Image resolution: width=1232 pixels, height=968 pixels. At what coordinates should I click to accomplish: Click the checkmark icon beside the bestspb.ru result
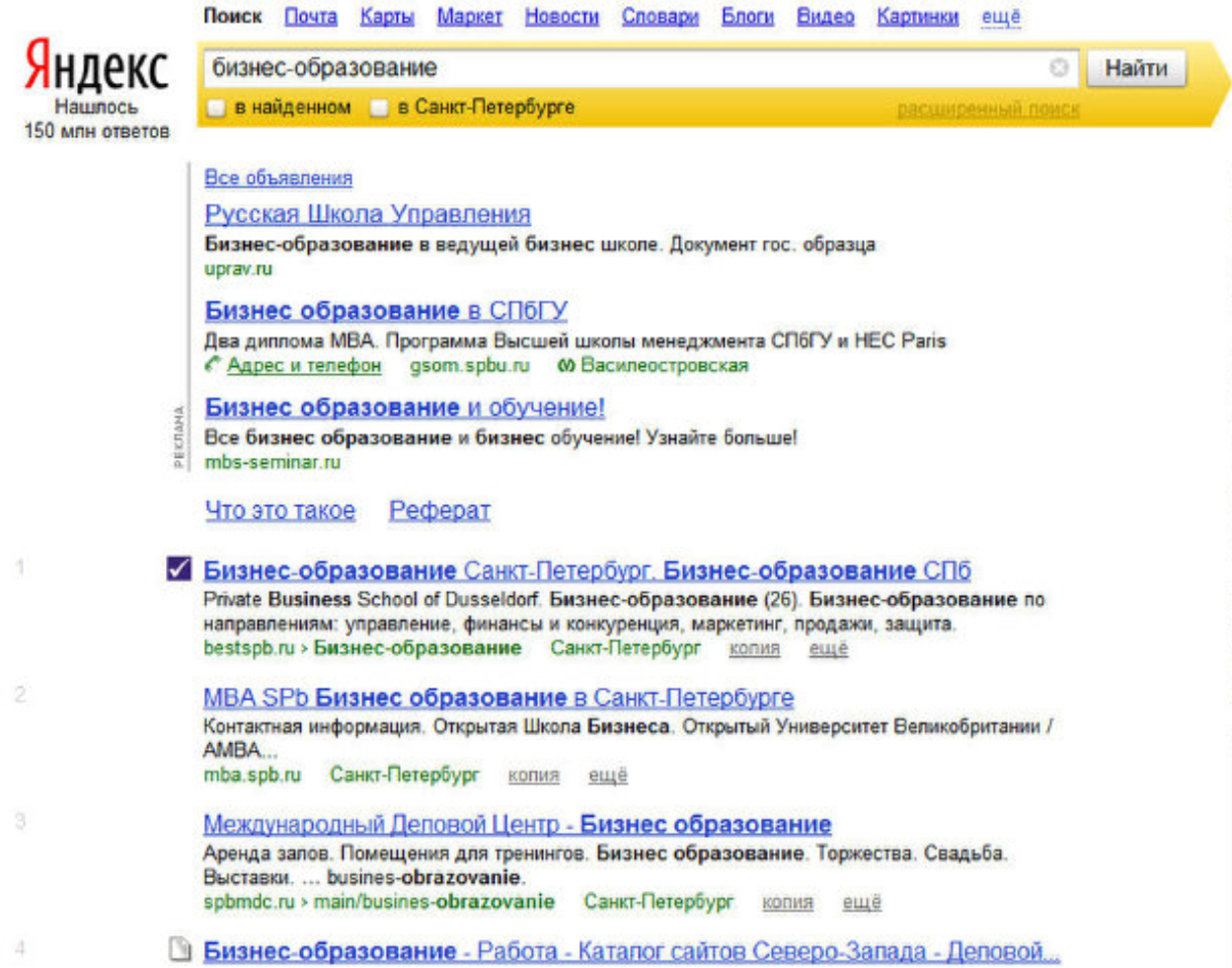pyautogui.click(x=179, y=568)
